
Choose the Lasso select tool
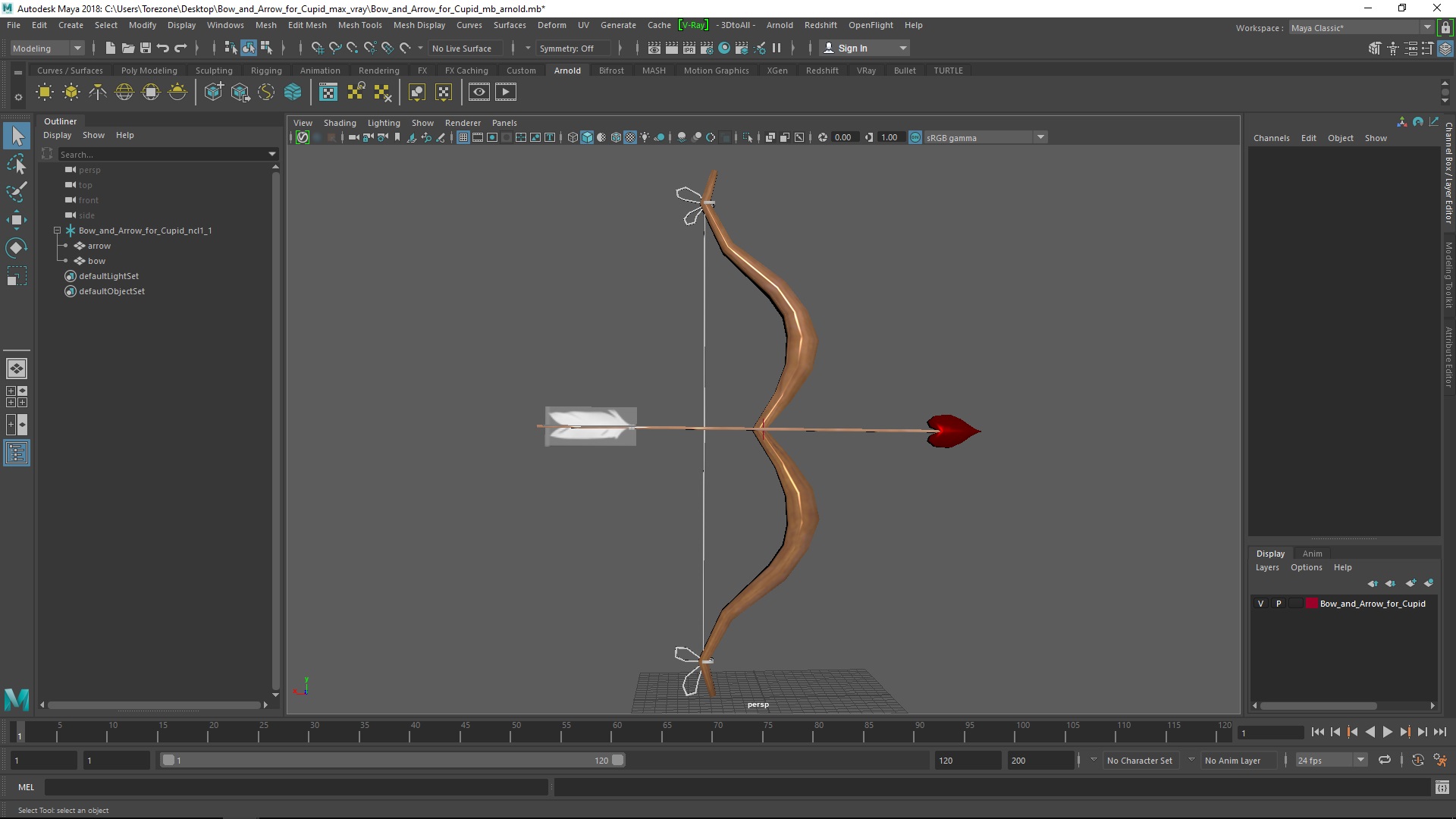pos(17,165)
